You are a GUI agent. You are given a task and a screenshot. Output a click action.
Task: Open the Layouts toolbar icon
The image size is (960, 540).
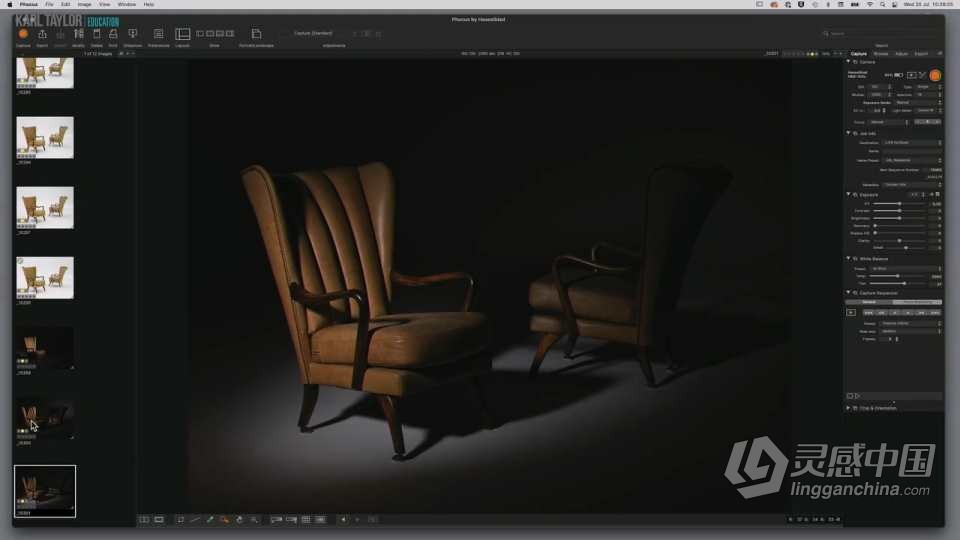coord(182,34)
